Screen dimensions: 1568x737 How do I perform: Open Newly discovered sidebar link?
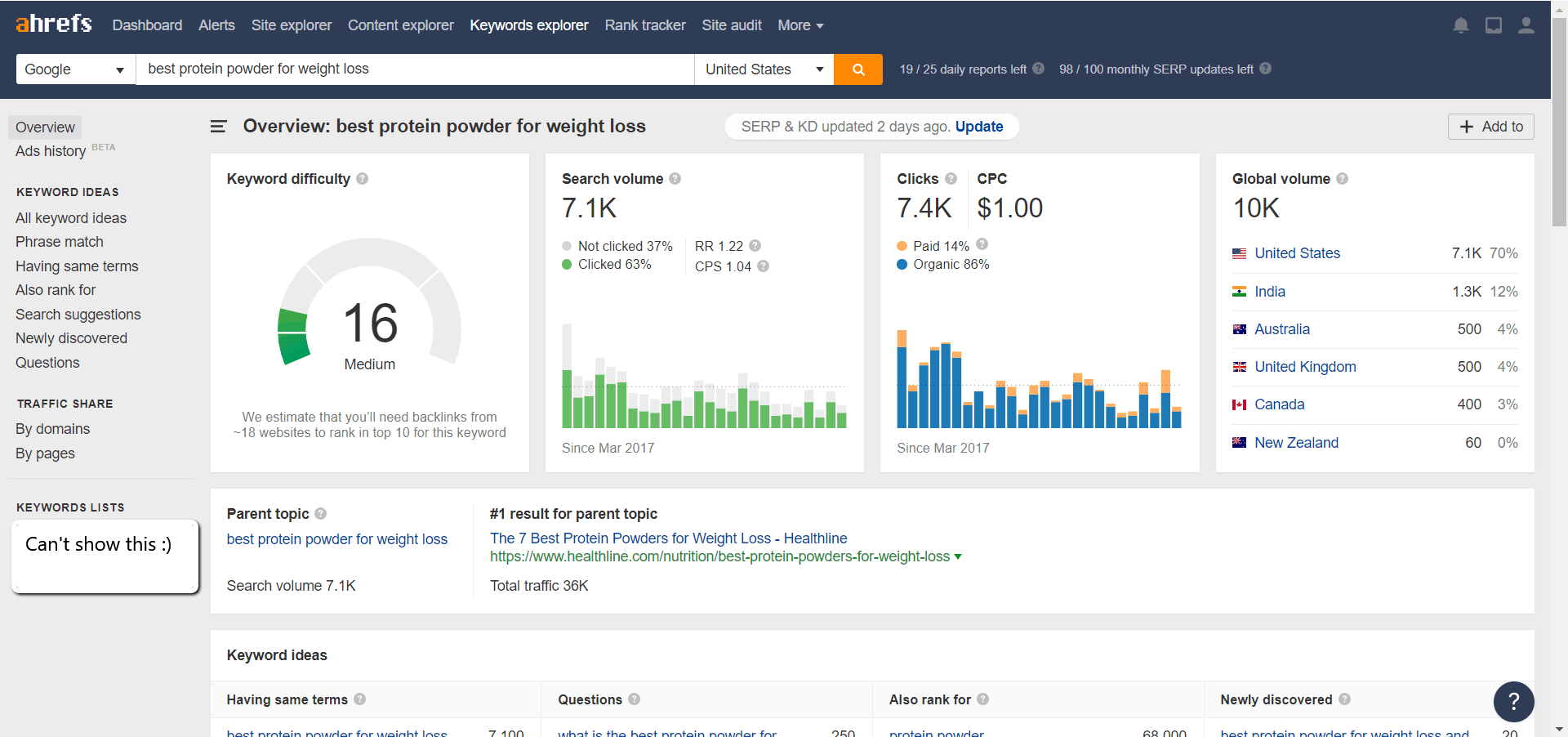pos(71,338)
